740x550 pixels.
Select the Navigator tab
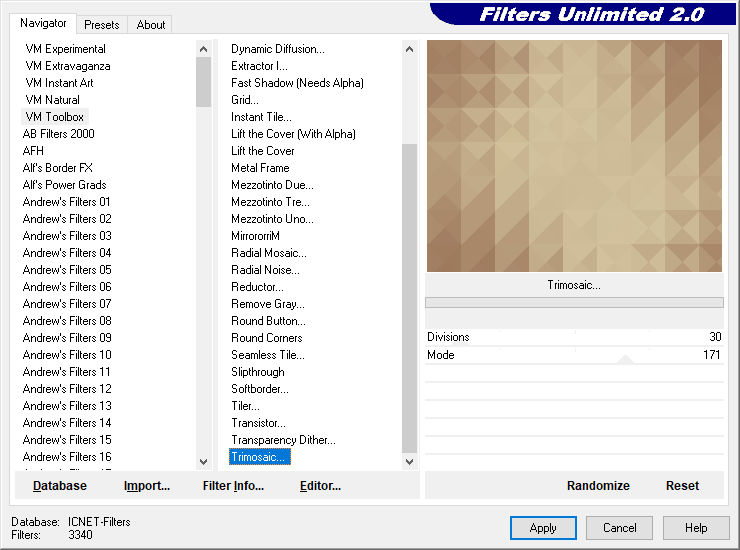pyautogui.click(x=43, y=23)
